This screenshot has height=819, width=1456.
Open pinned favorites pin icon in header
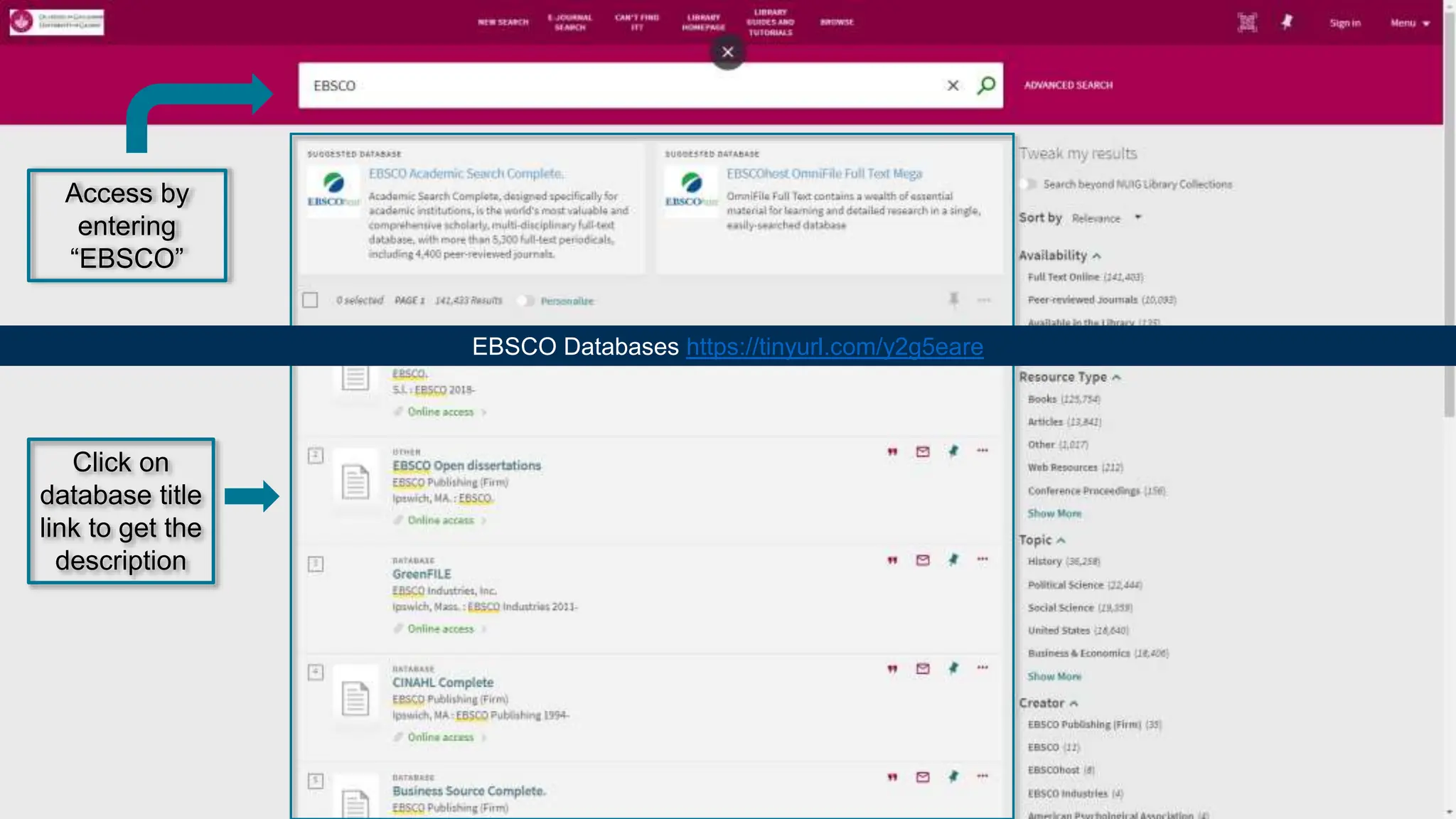(x=1287, y=23)
